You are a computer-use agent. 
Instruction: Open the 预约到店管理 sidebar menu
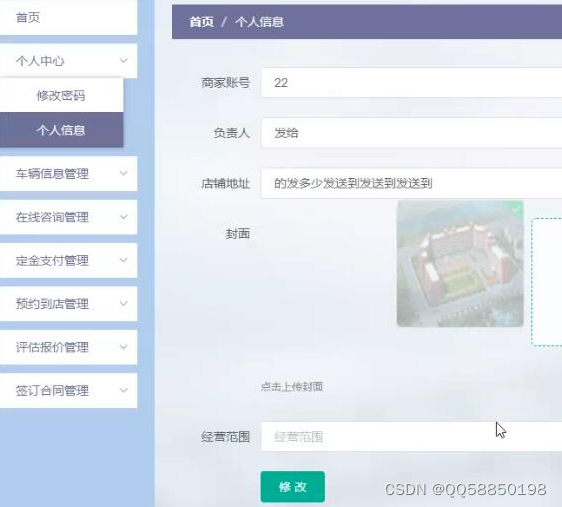point(68,303)
